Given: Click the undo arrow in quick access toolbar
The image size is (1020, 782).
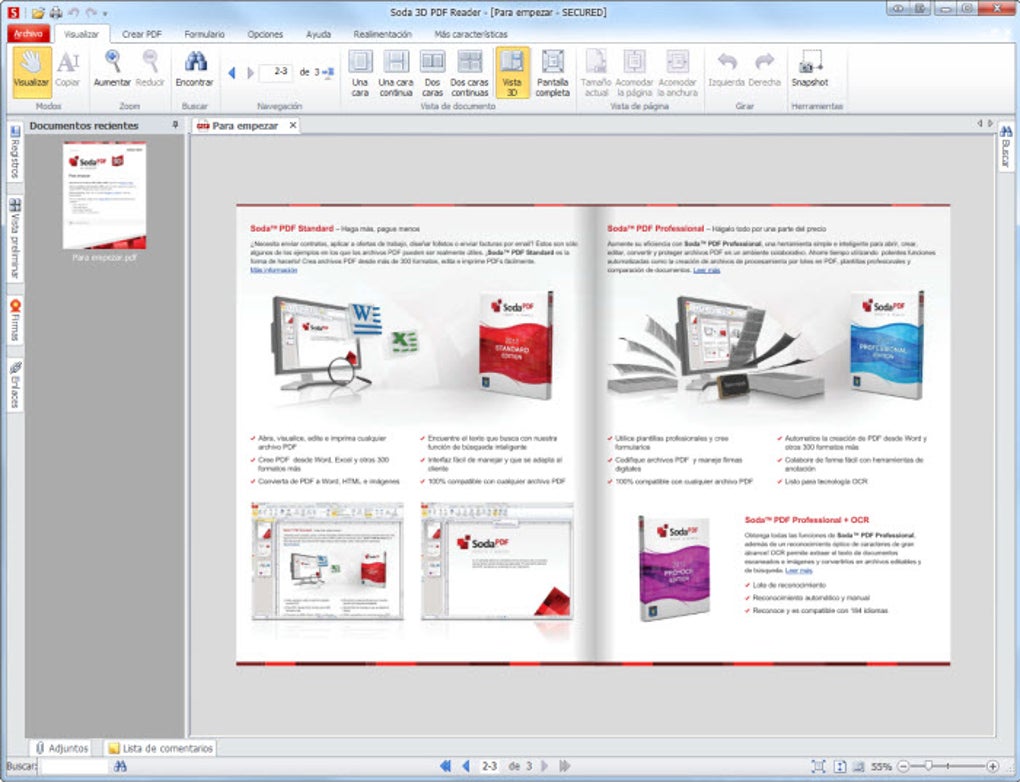Looking at the screenshot, I should tap(74, 12).
